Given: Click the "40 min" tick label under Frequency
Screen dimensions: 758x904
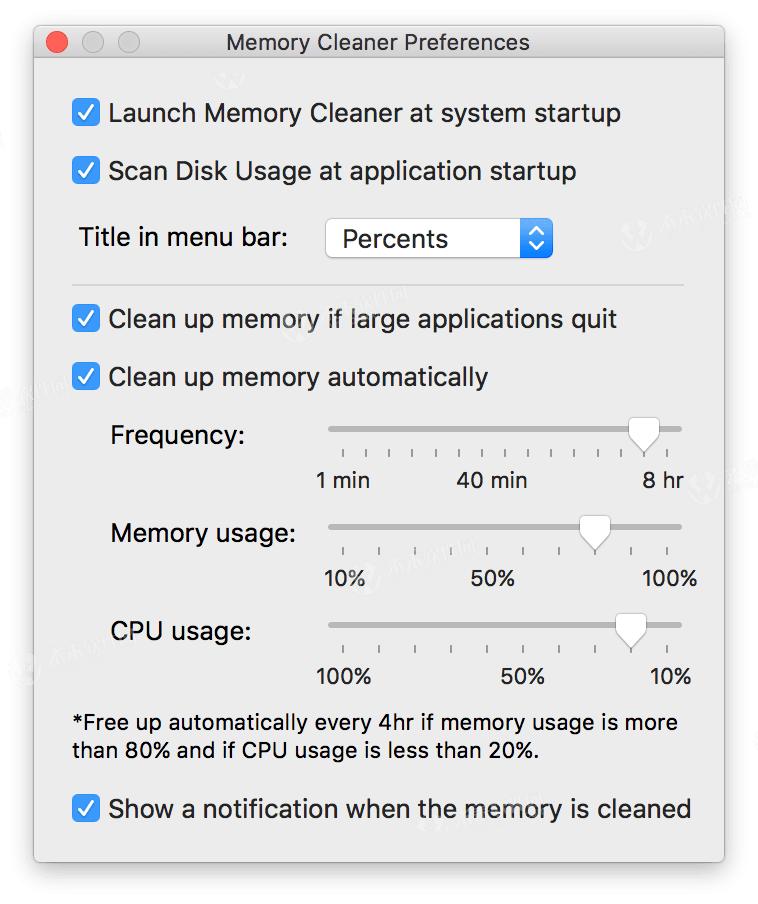Looking at the screenshot, I should point(491,480).
